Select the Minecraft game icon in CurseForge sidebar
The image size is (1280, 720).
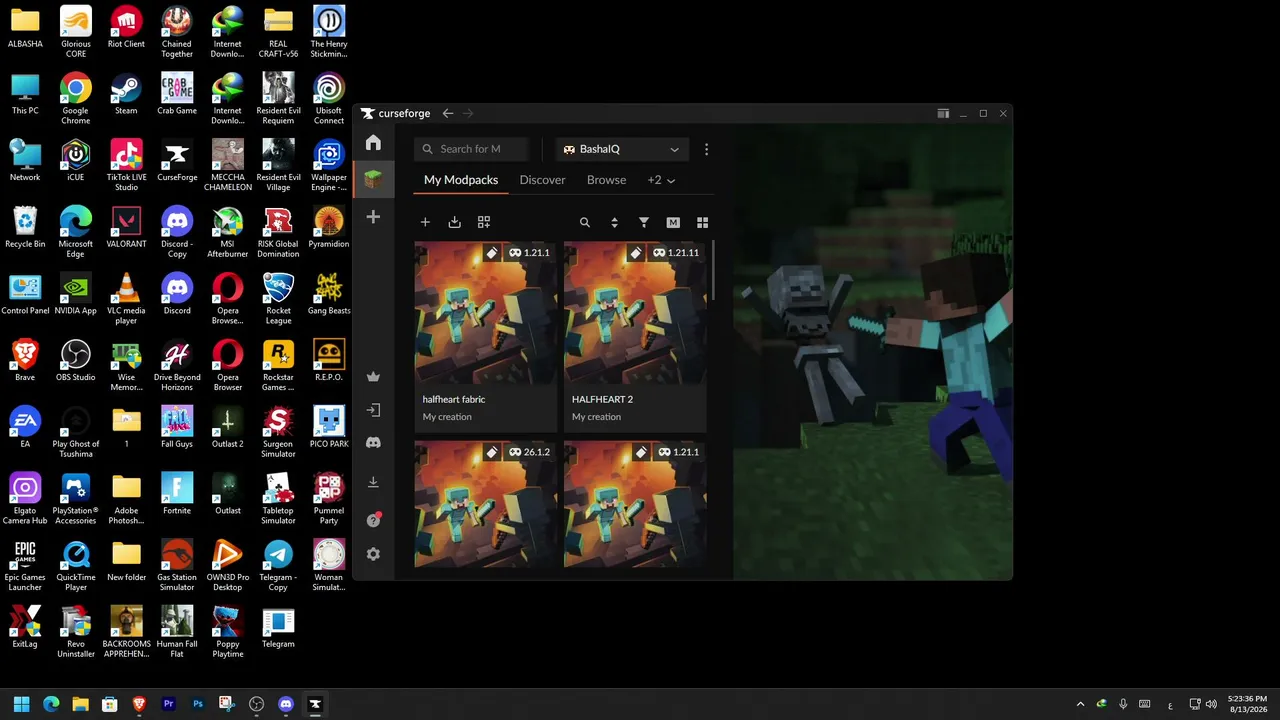point(373,179)
